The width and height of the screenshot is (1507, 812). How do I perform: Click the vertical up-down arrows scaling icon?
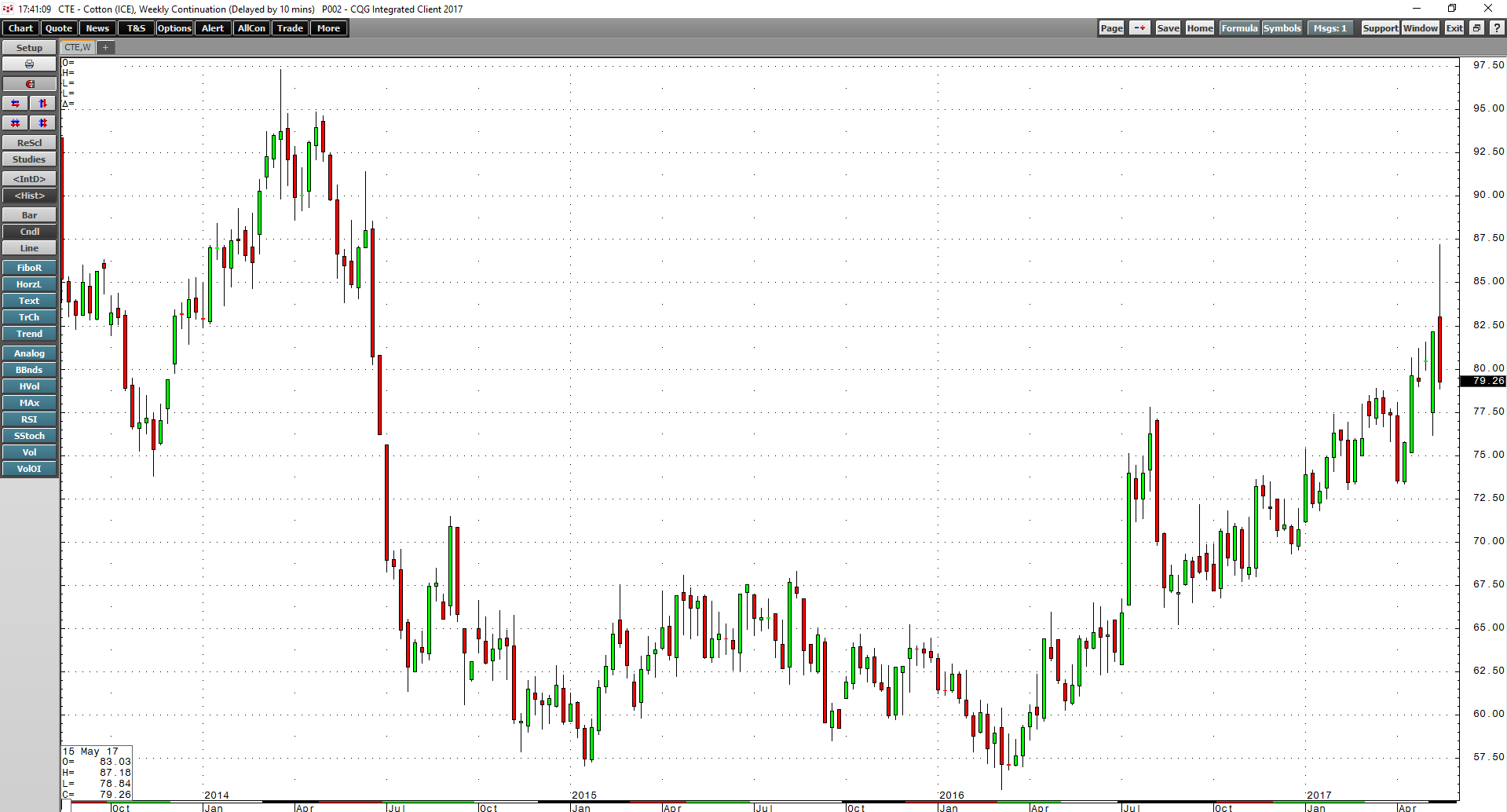[42, 103]
